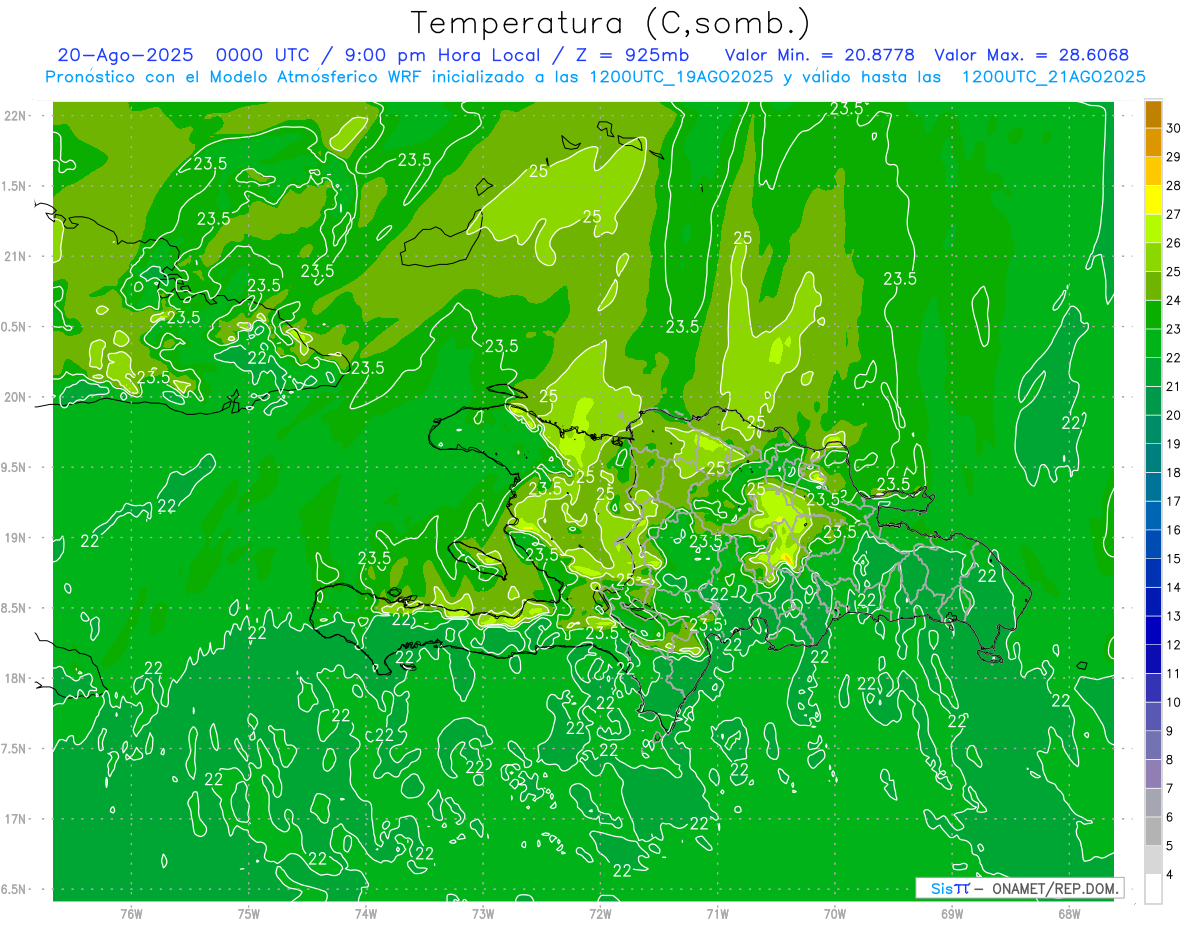Click the orange swatch between 29 and 30
This screenshot has width=1200, height=927.
pyautogui.click(x=1153, y=142)
